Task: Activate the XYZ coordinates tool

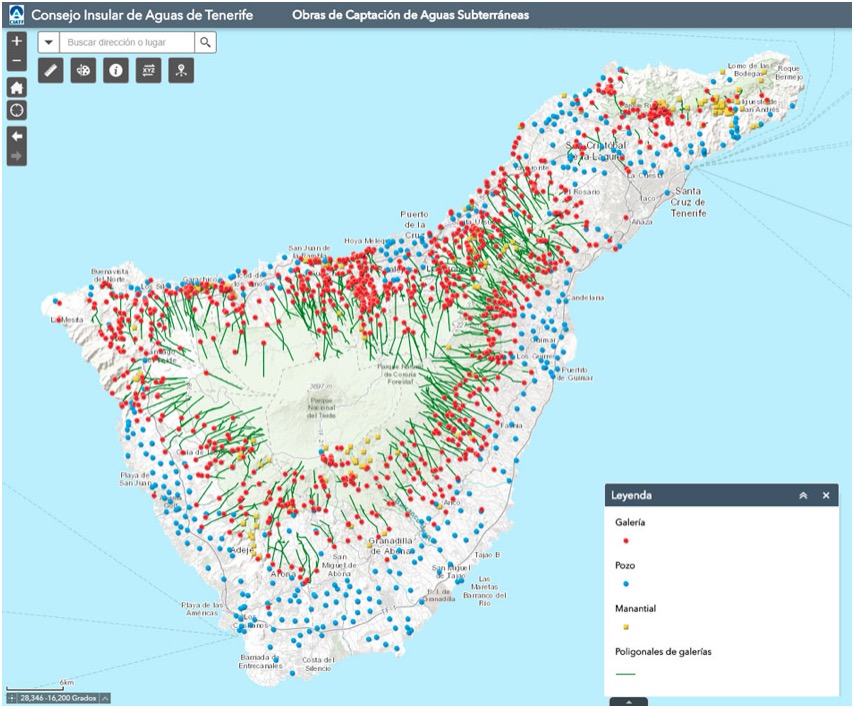Action: [x=149, y=71]
